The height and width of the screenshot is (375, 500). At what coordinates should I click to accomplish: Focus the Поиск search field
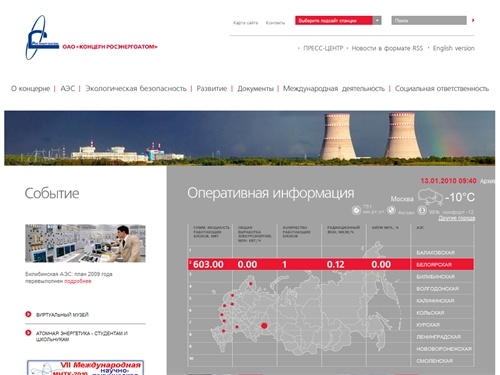point(429,20)
